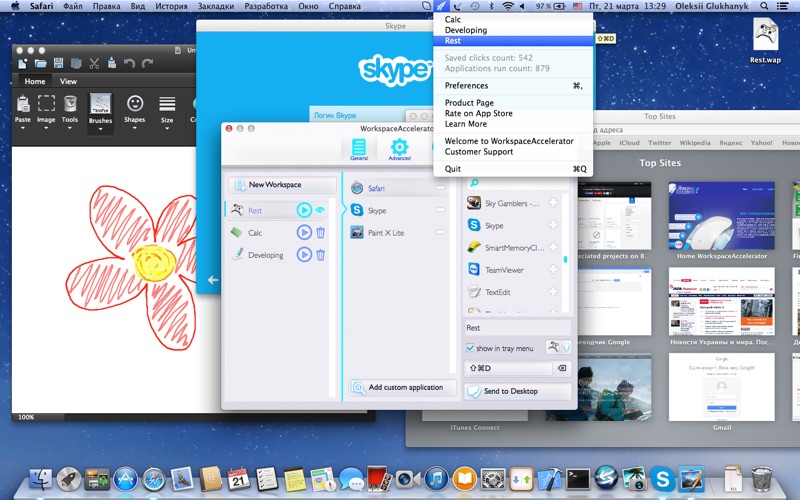Image resolution: width=800 pixels, height=500 pixels.
Task: Add Sky Gamblers with its plus button
Action: point(553,203)
